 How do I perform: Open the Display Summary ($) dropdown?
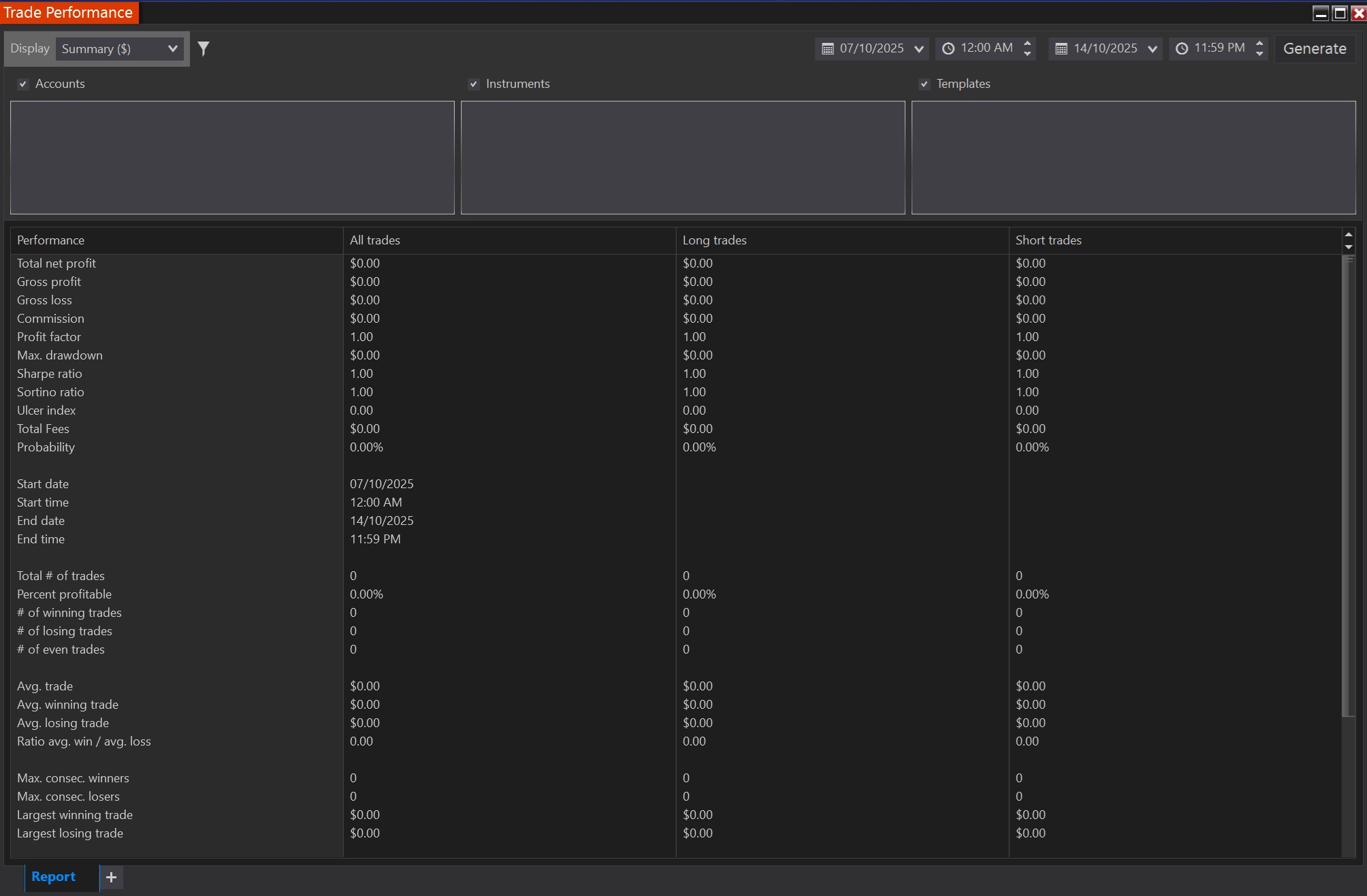119,48
